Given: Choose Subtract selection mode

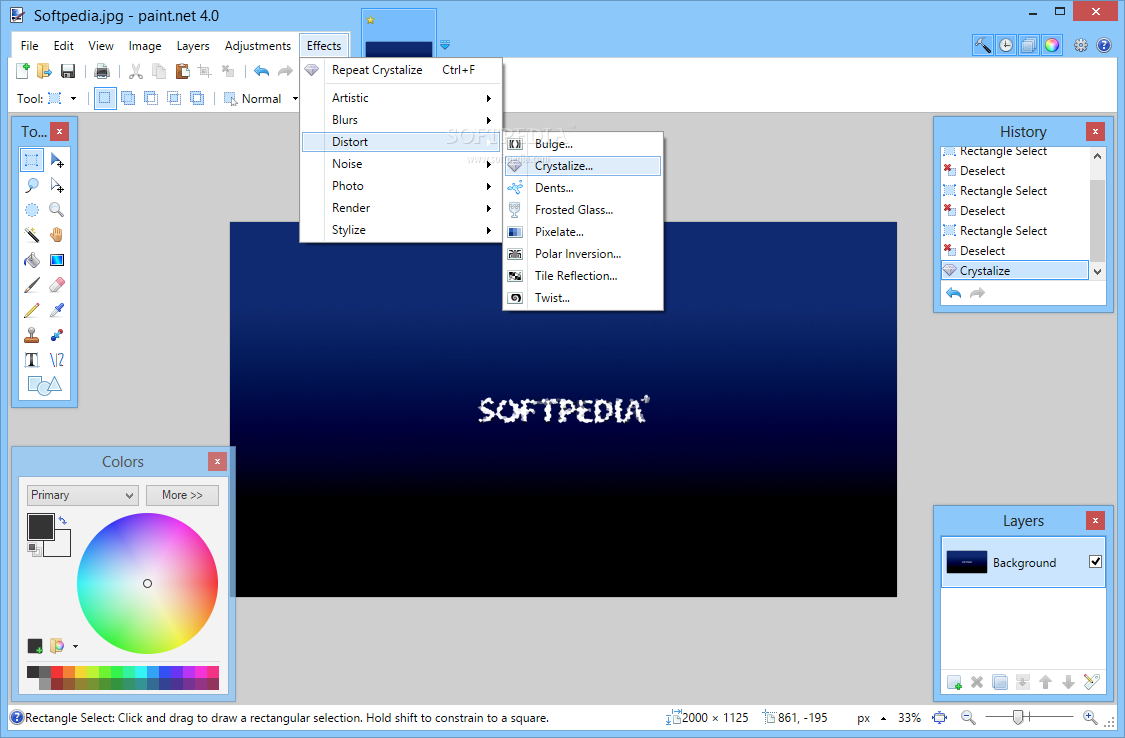Looking at the screenshot, I should coord(151,98).
